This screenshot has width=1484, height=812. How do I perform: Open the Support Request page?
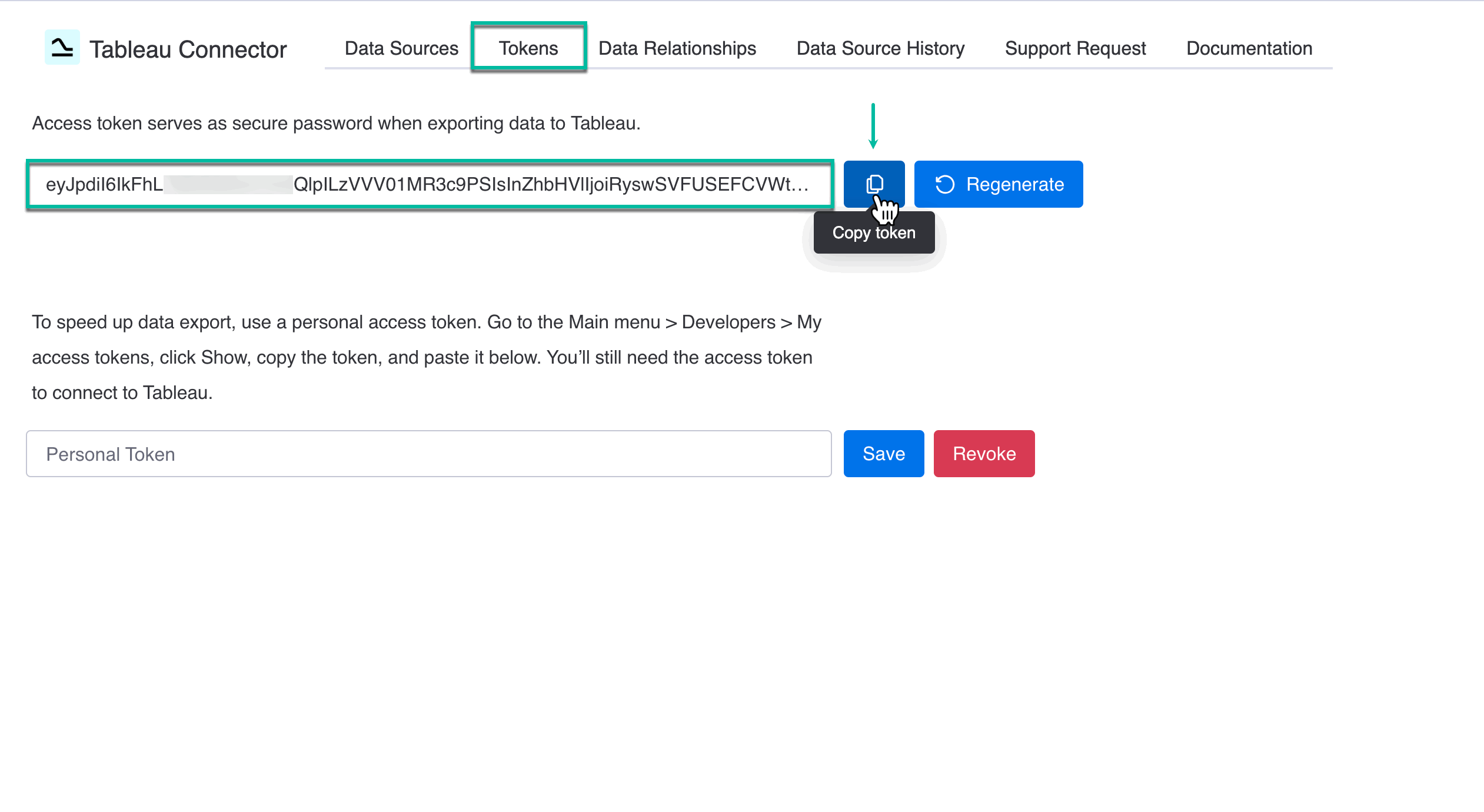(x=1075, y=48)
